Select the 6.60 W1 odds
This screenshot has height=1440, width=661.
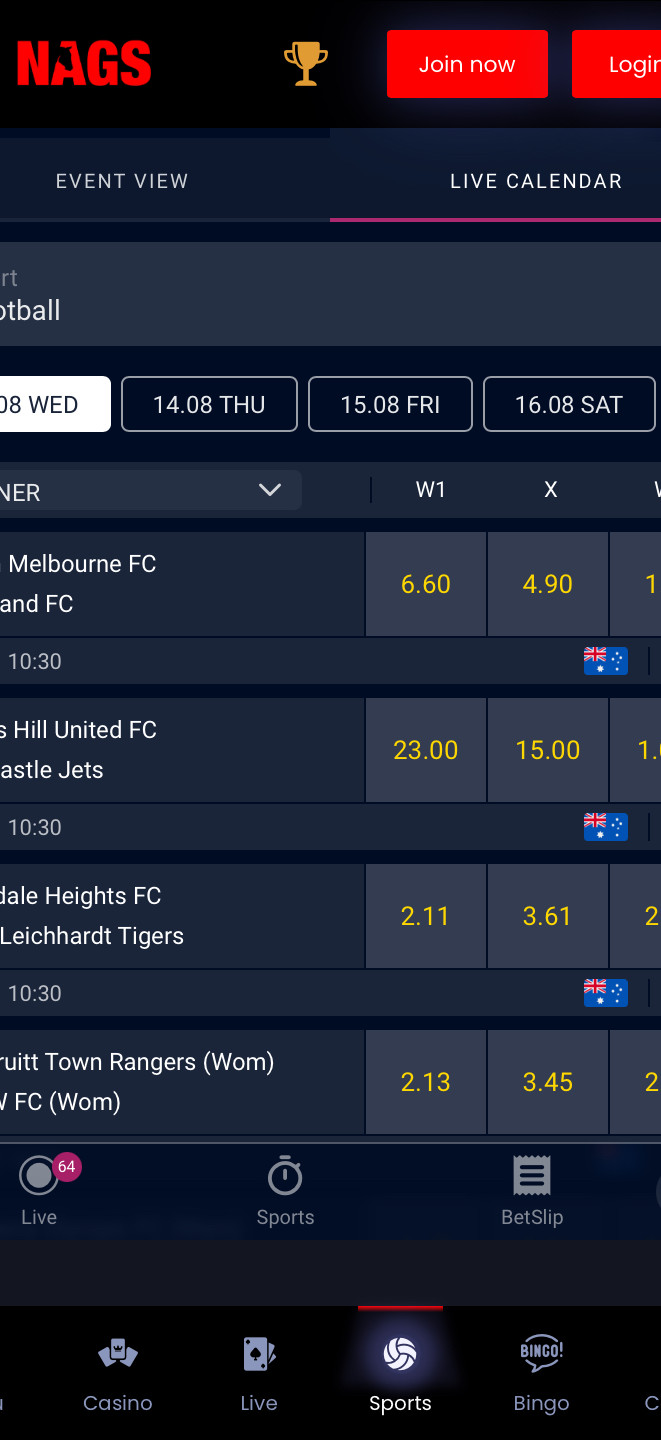tap(426, 584)
